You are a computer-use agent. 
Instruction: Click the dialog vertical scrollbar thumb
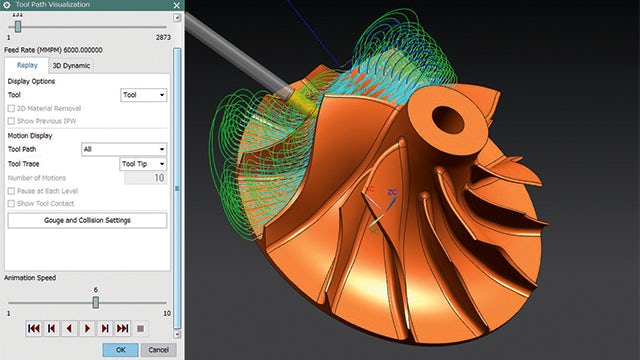[177, 188]
